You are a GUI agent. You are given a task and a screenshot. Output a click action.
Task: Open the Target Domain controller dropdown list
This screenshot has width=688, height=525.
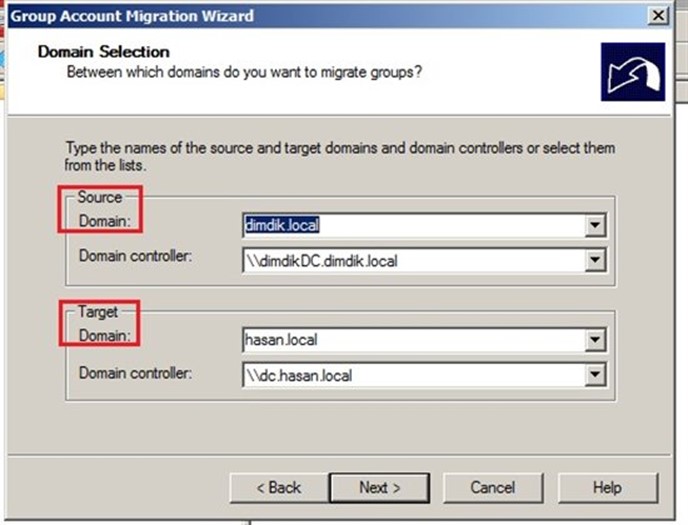pyautogui.click(x=595, y=375)
